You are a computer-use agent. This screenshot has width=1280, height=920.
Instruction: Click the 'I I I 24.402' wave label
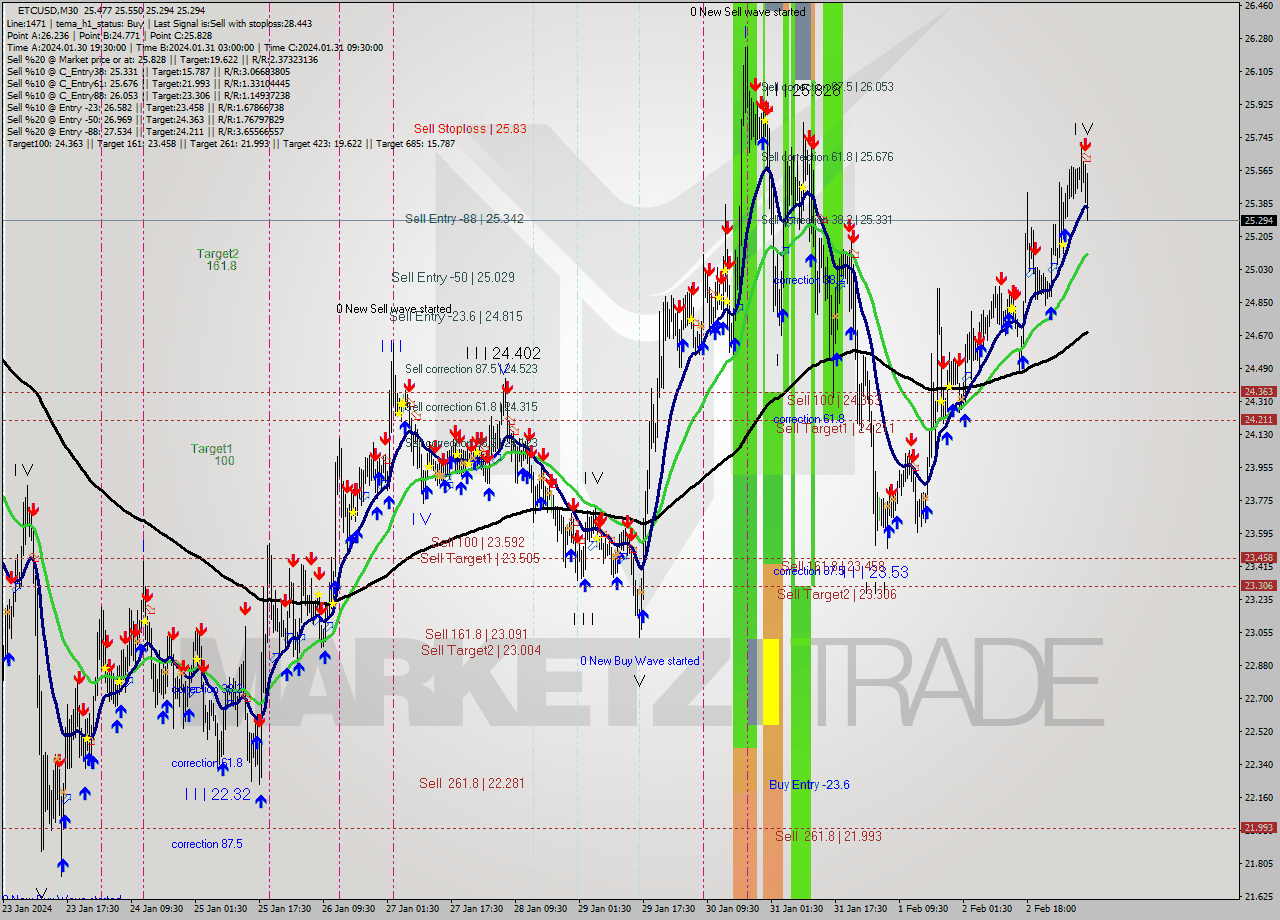coord(503,353)
